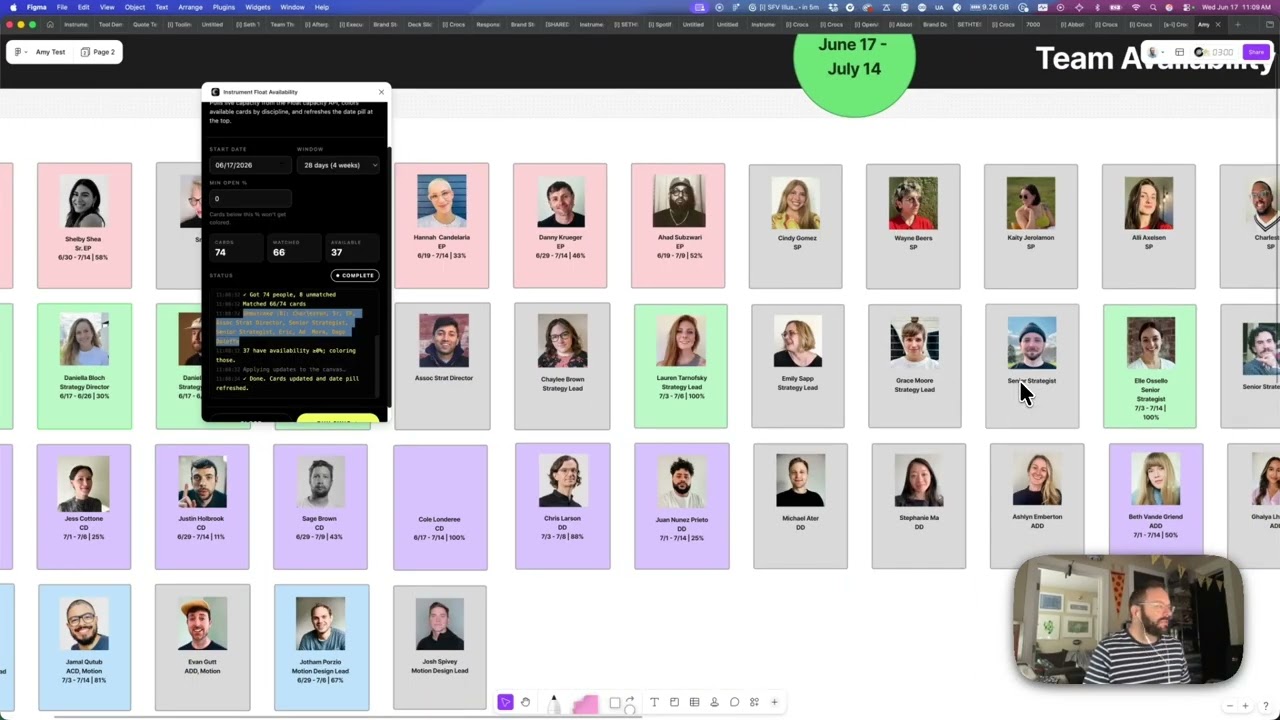The height and width of the screenshot is (720, 1280).
Task: Click the Share button
Action: (1255, 52)
